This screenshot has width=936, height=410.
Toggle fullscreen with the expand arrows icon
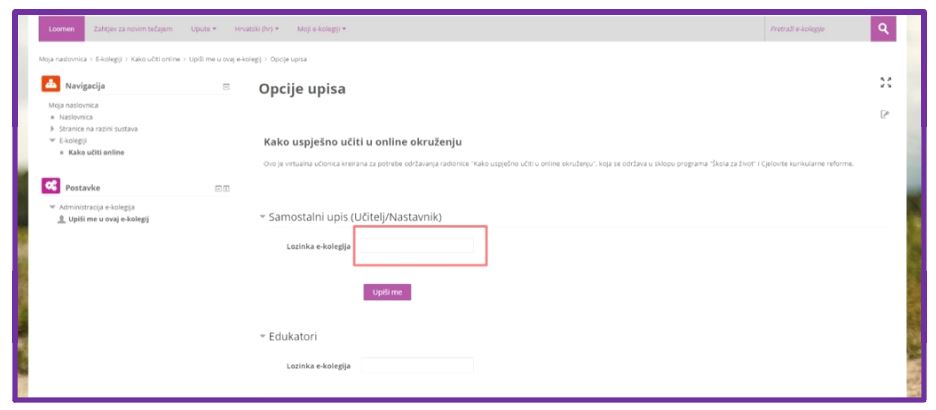[884, 82]
